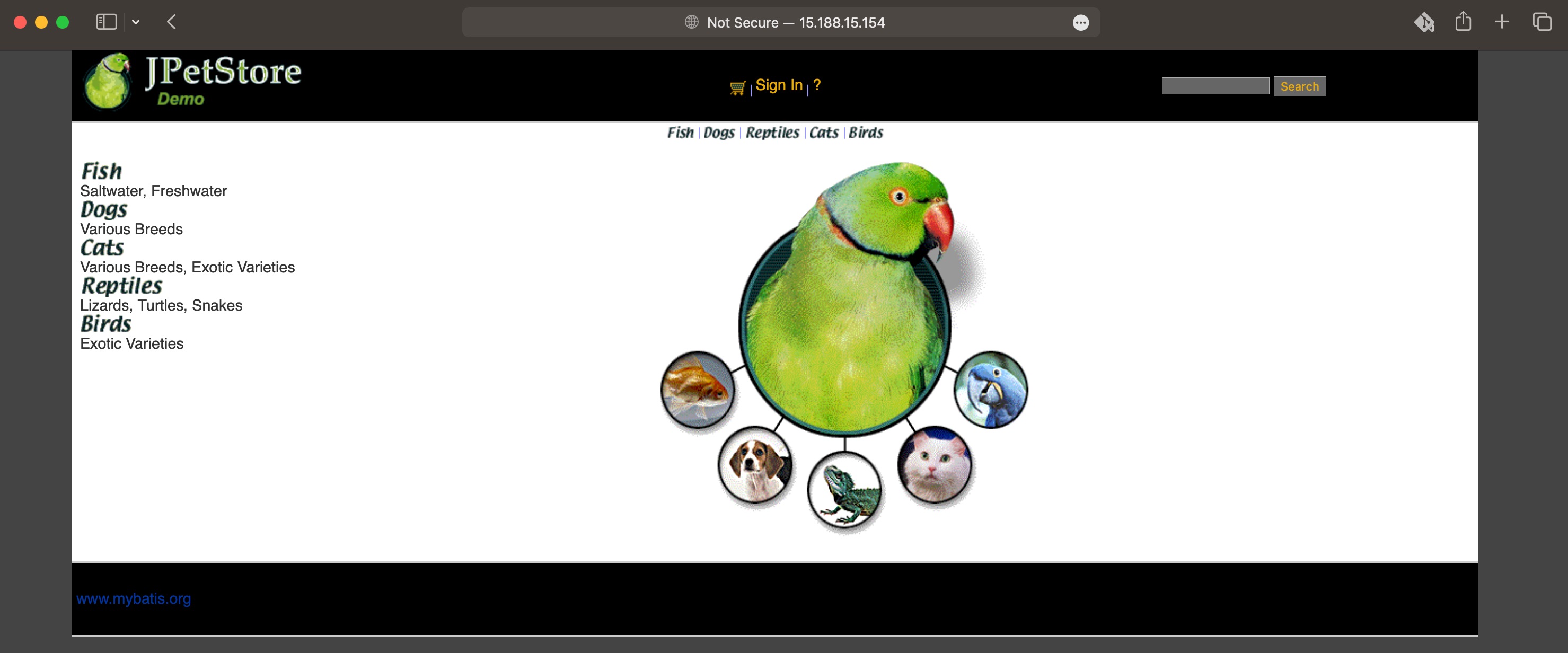Click the help question mark link
Viewport: 1568px width, 653px height.
816,85
